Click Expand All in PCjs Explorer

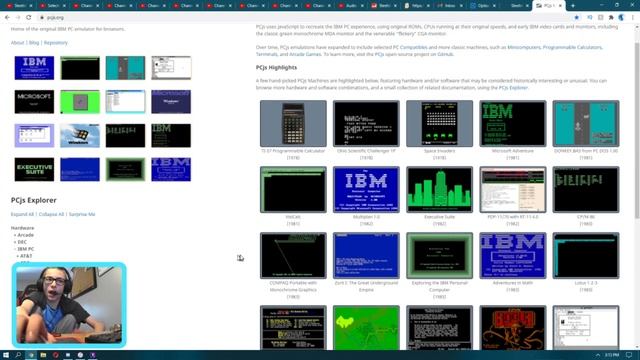(22, 214)
